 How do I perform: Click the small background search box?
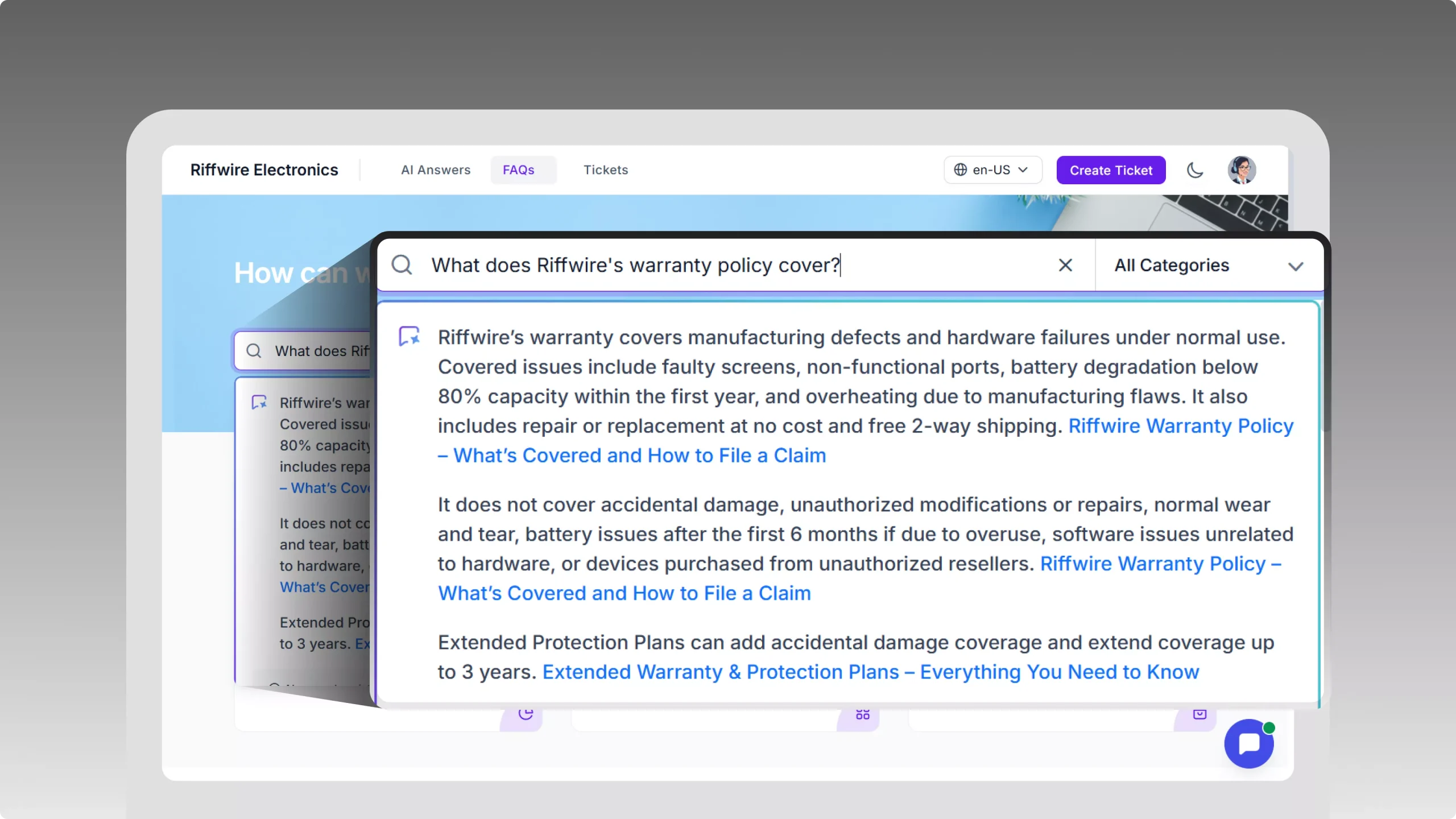[x=303, y=351]
